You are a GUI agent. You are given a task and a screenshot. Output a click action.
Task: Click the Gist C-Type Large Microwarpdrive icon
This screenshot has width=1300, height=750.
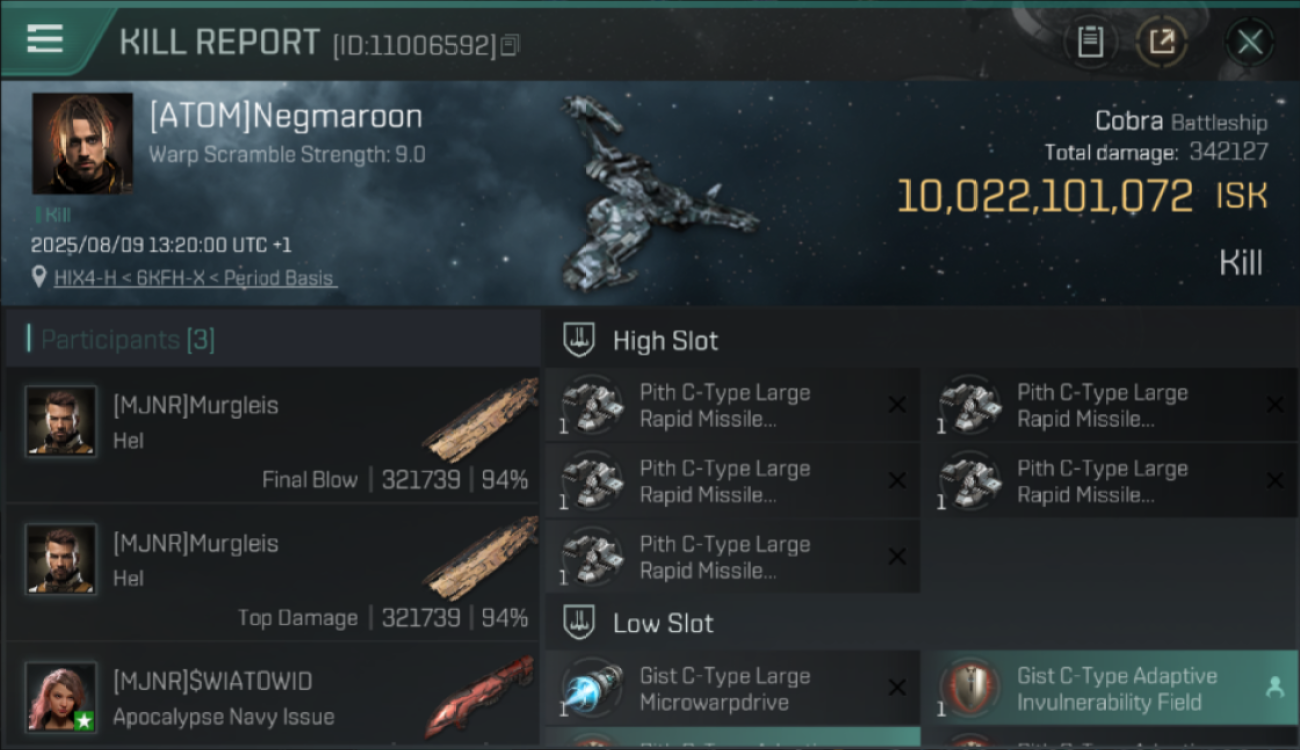(592, 688)
